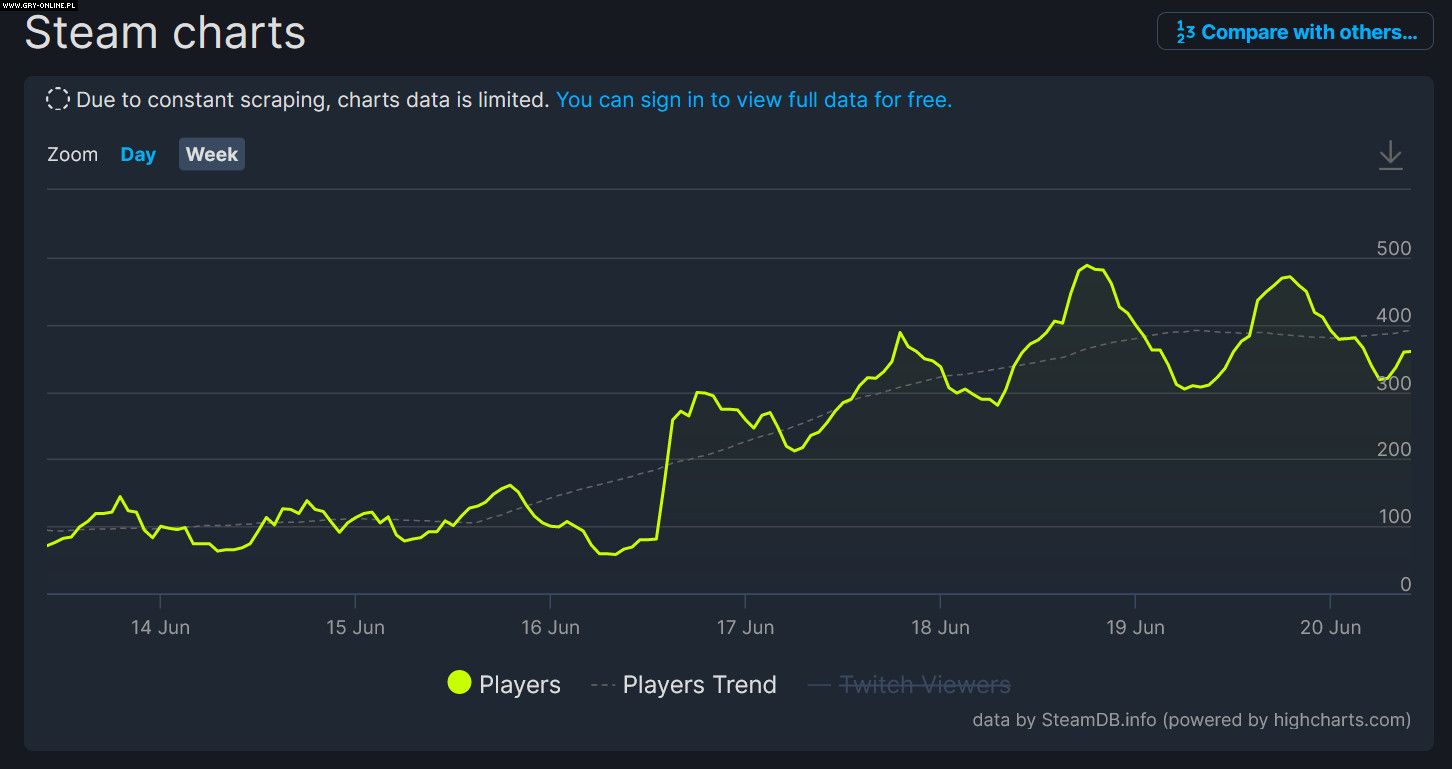Click the peak near 500 players
This screenshot has height=769, width=1452.
pos(1088,266)
